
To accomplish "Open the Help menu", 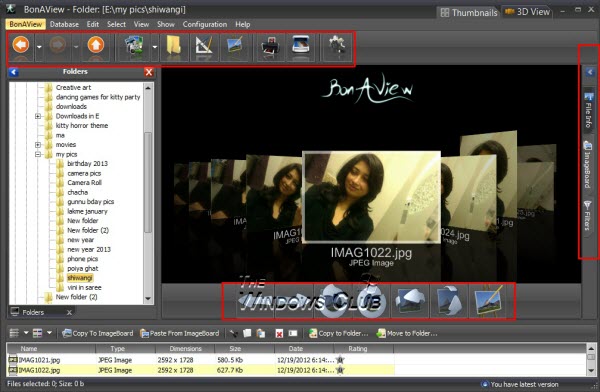I will tap(243, 24).
